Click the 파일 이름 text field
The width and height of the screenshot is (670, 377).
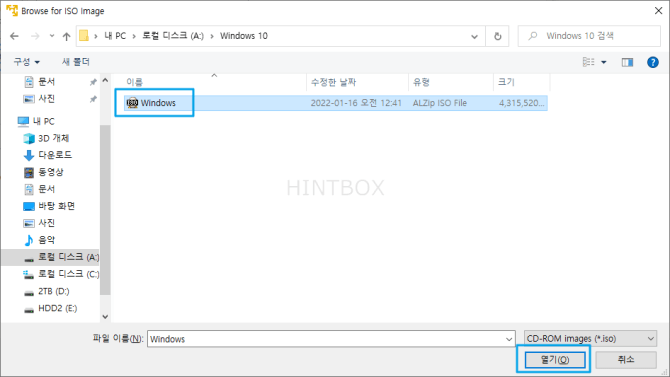point(326,339)
